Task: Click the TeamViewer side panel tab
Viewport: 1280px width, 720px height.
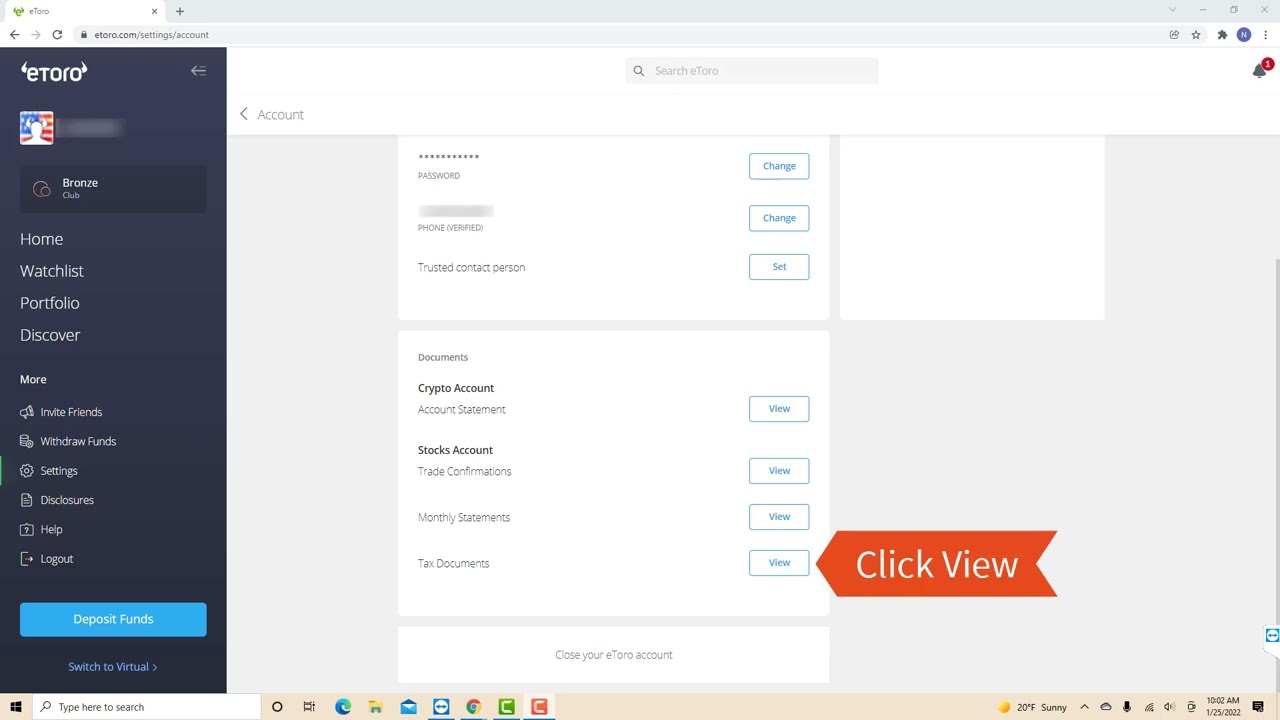Action: [1272, 636]
